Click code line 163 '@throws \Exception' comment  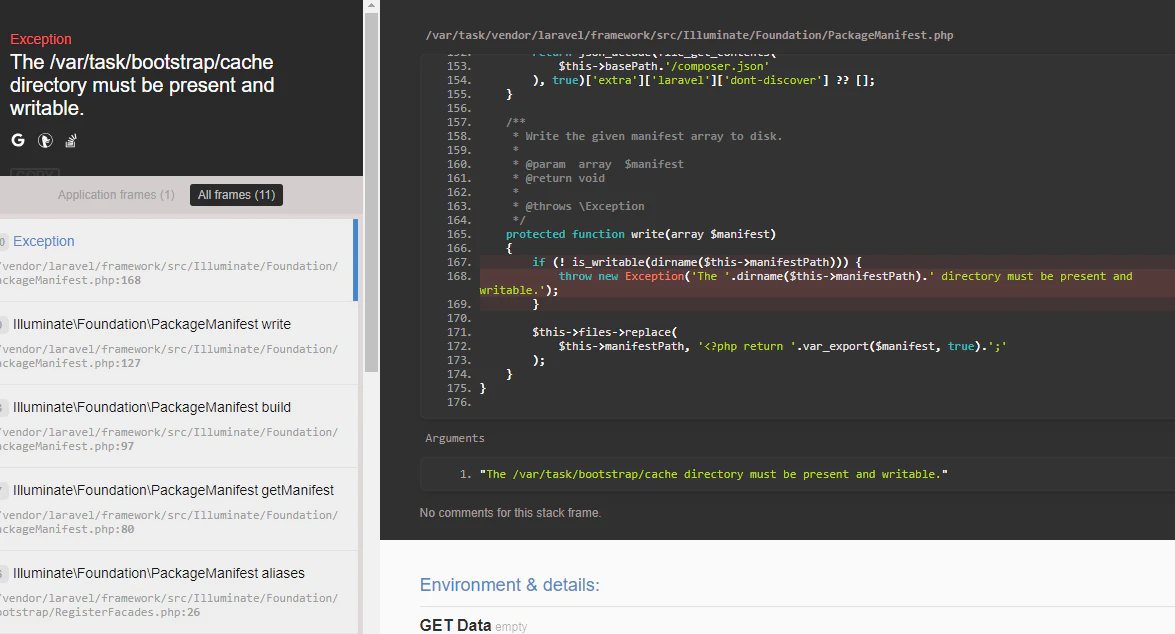pos(579,206)
